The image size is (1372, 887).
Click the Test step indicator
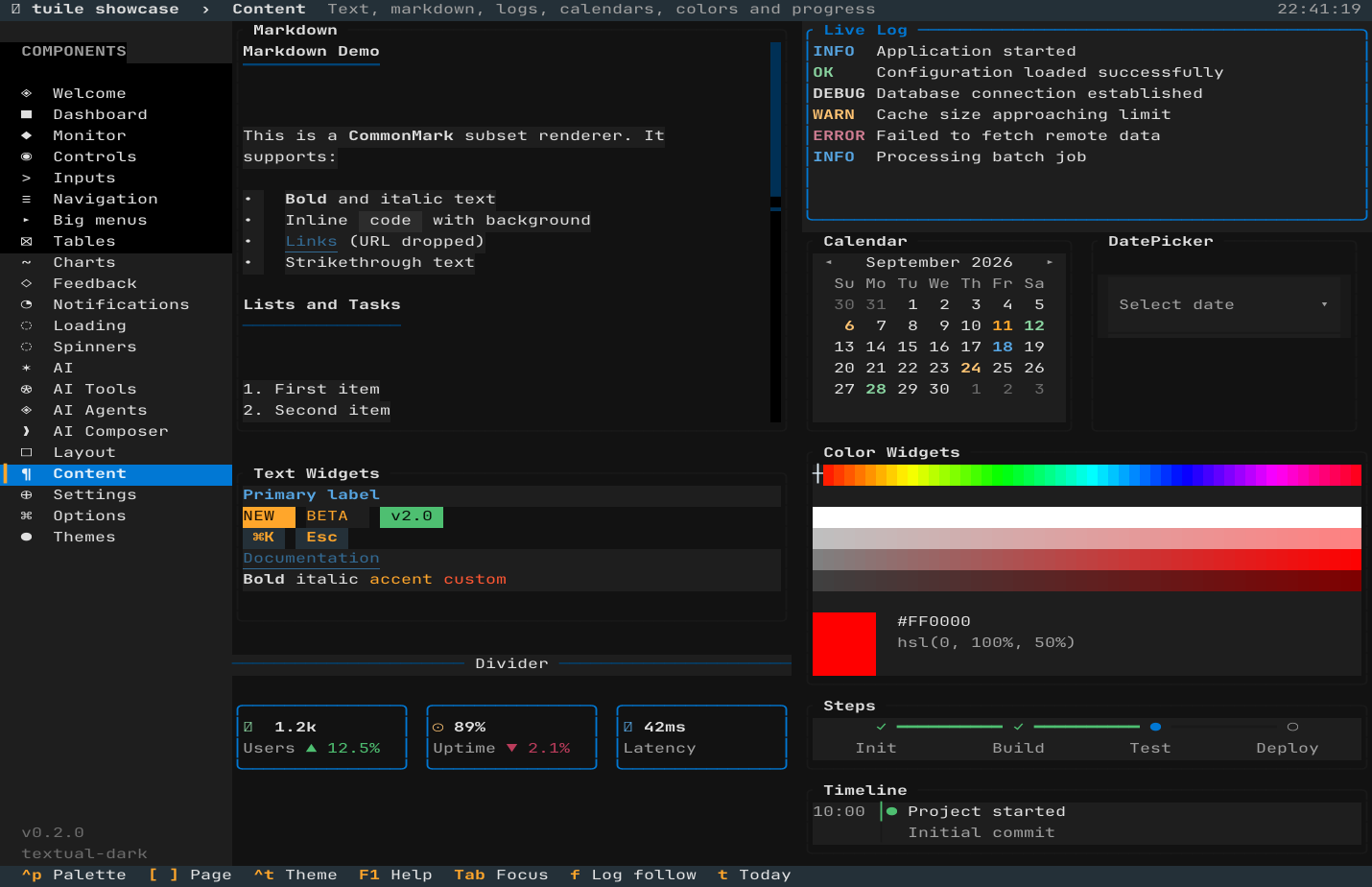[1155, 727]
